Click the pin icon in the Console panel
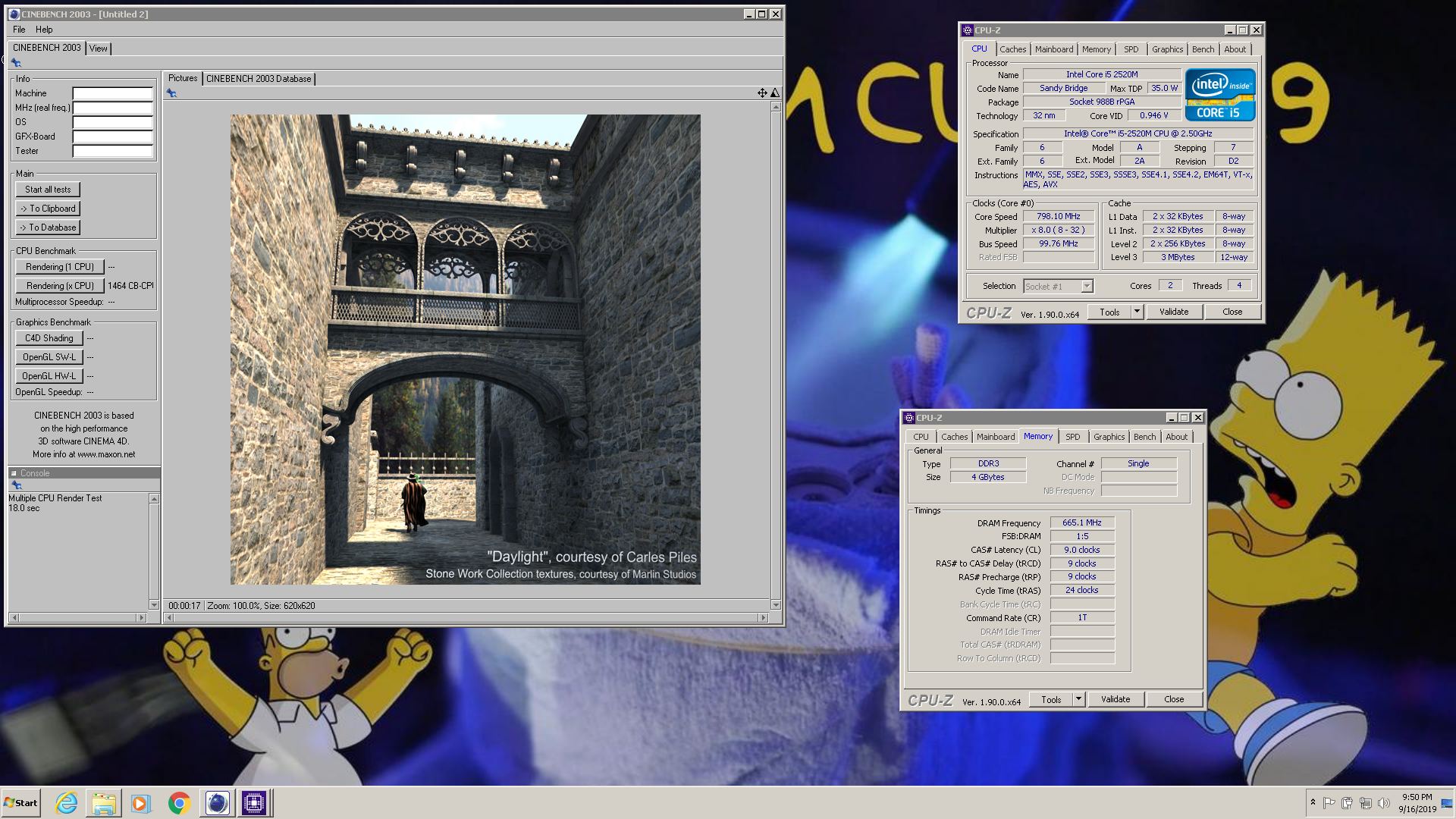 (x=16, y=485)
